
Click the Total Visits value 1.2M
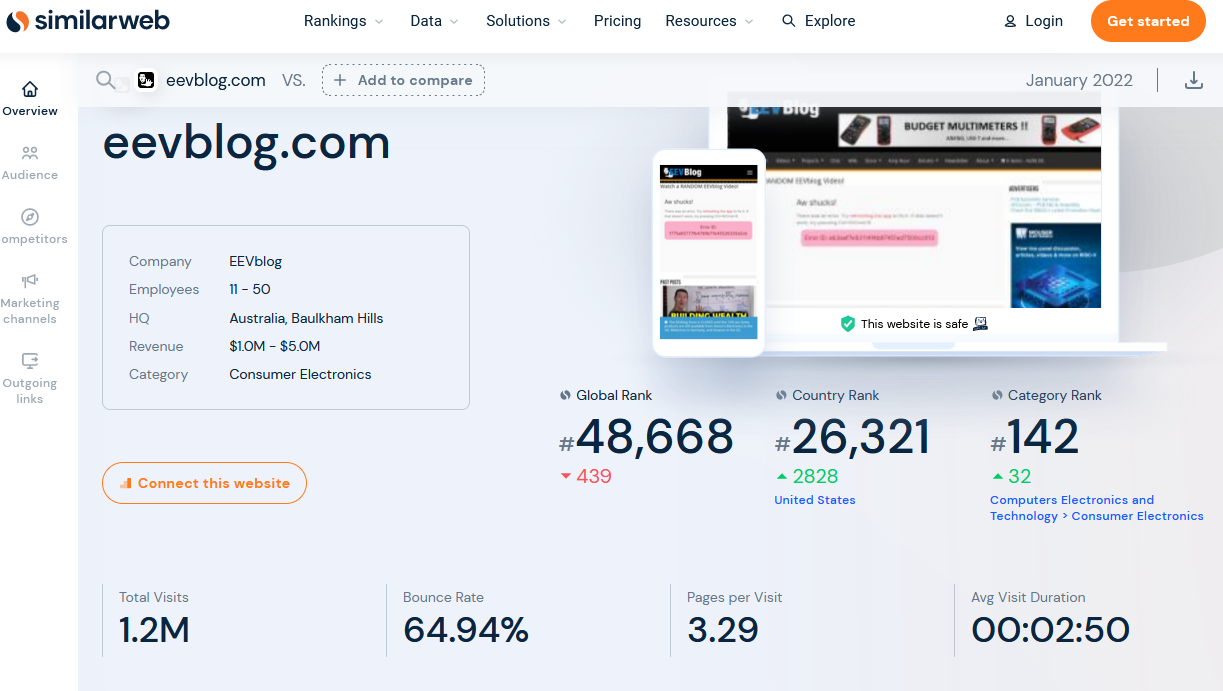point(154,630)
